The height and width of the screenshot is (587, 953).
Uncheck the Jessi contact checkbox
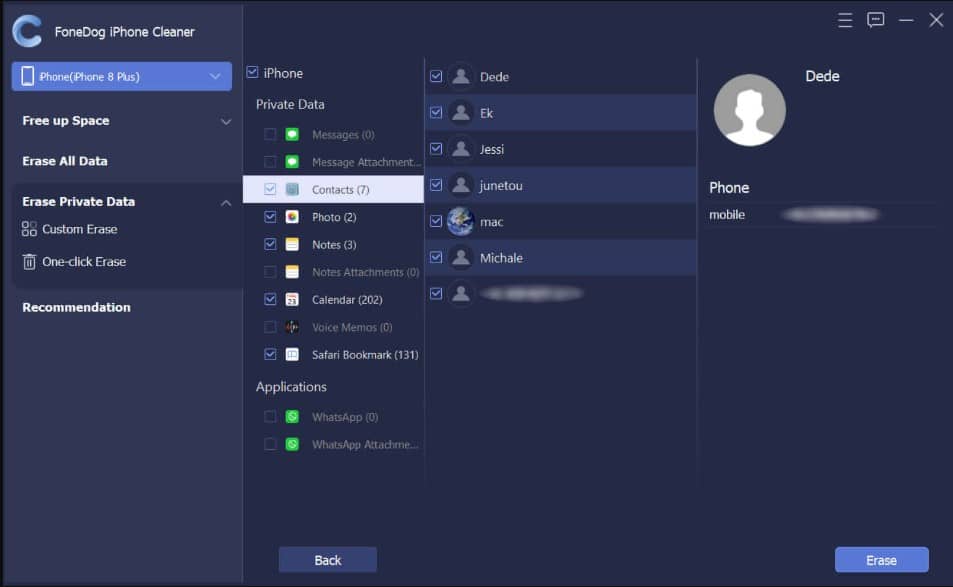pos(436,148)
